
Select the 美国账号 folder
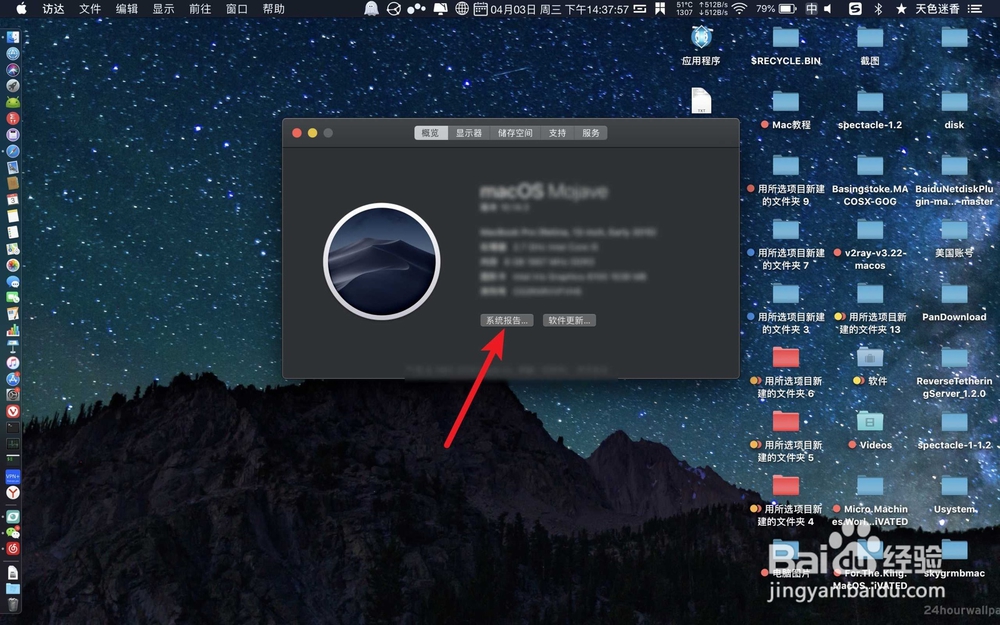click(954, 230)
